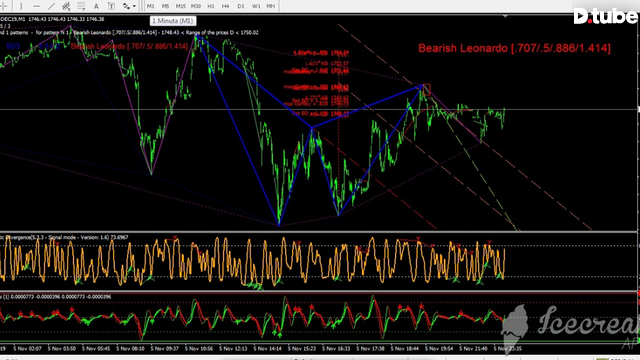
Task: Select the Horizontal Line drawing tool
Action: [36, 6]
